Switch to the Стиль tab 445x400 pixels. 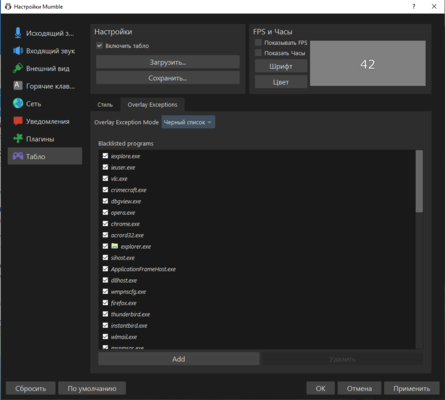tap(105, 105)
